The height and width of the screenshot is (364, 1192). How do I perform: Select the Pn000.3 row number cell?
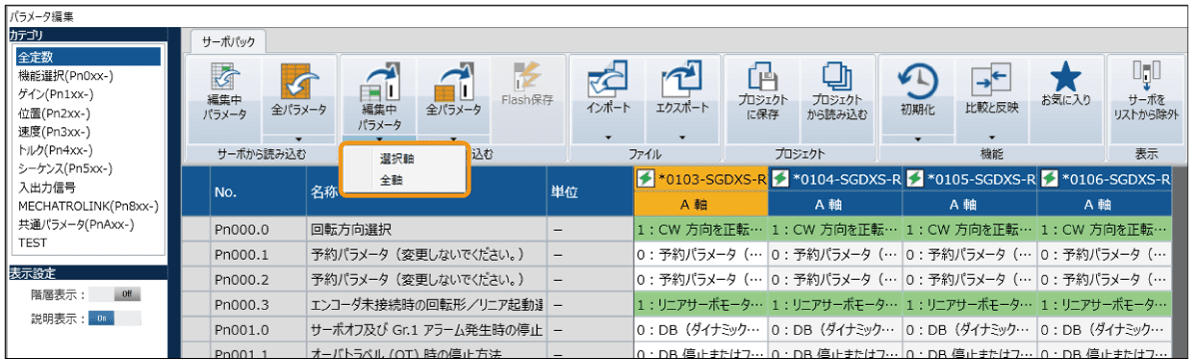pos(258,304)
